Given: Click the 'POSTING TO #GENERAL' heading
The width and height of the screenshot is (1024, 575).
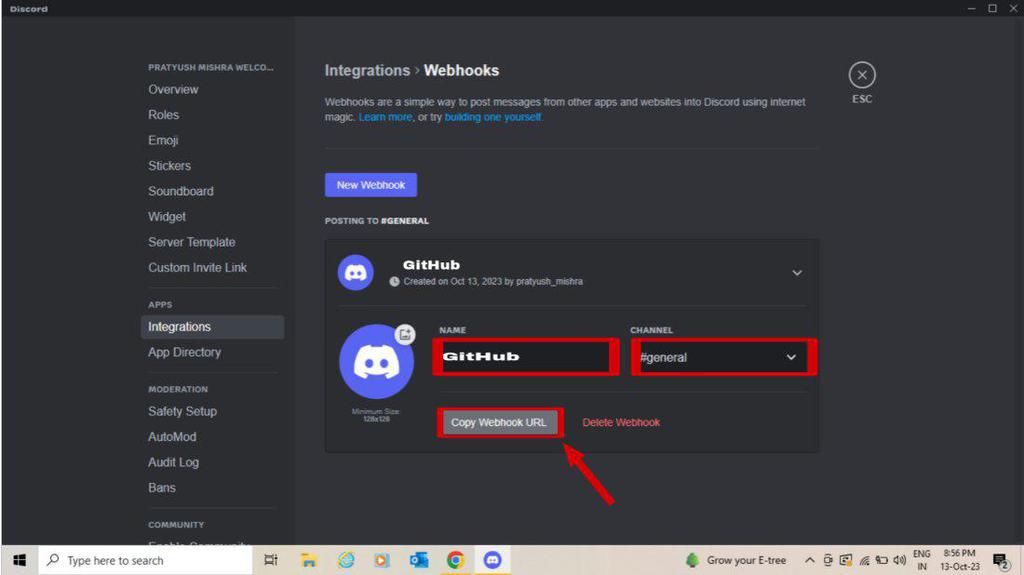Looking at the screenshot, I should click(x=377, y=221).
